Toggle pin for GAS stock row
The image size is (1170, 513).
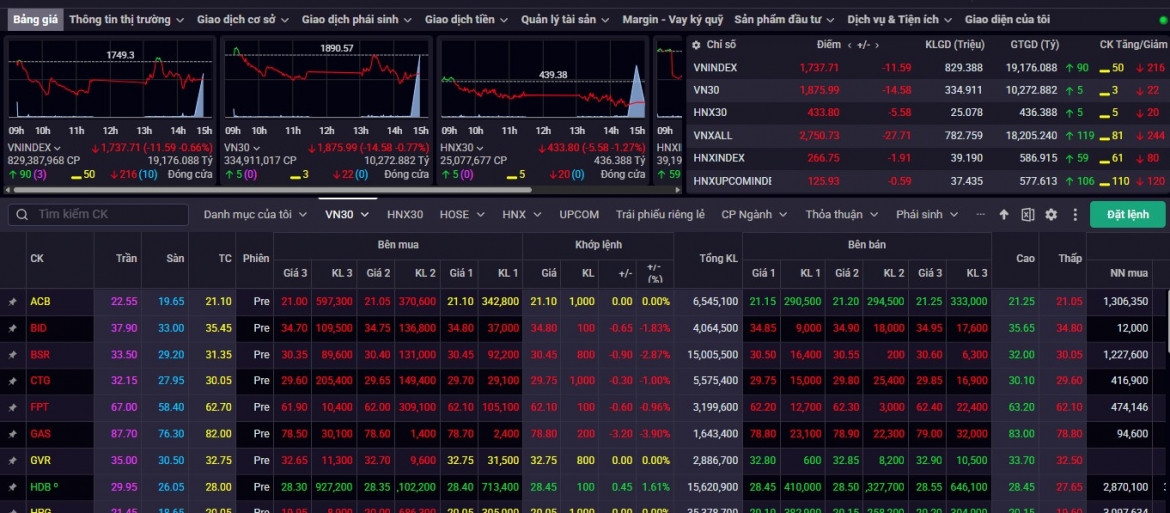tap(12, 434)
